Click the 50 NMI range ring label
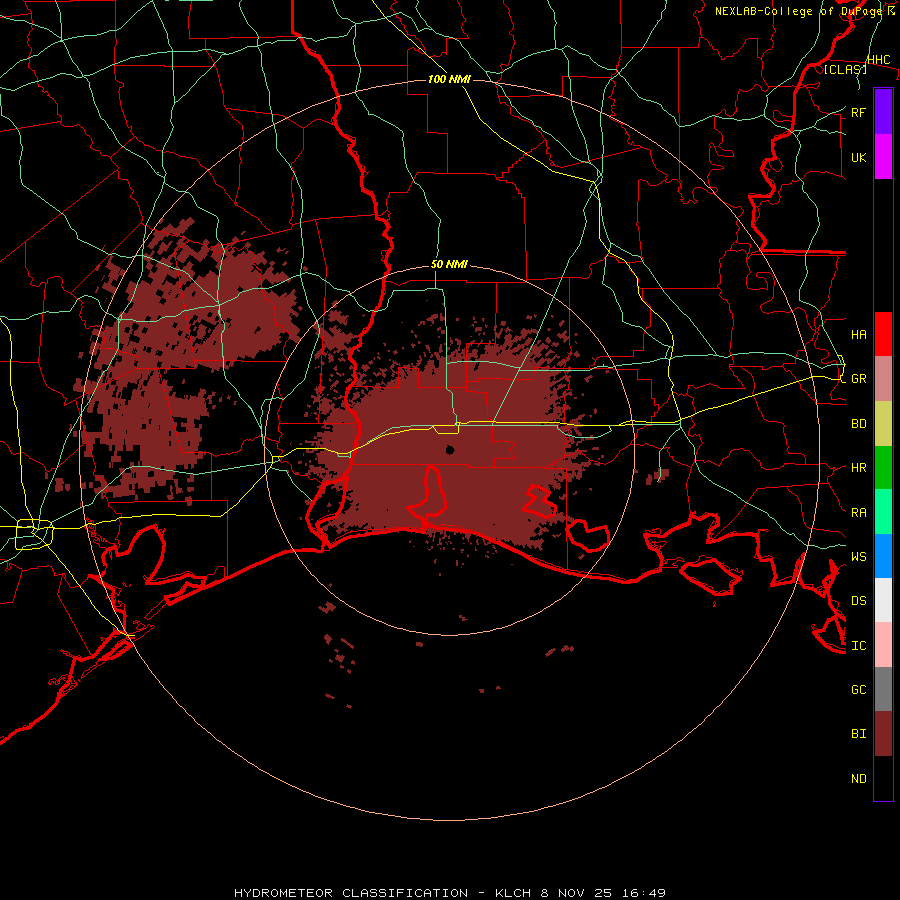900x900 pixels. 449,264
